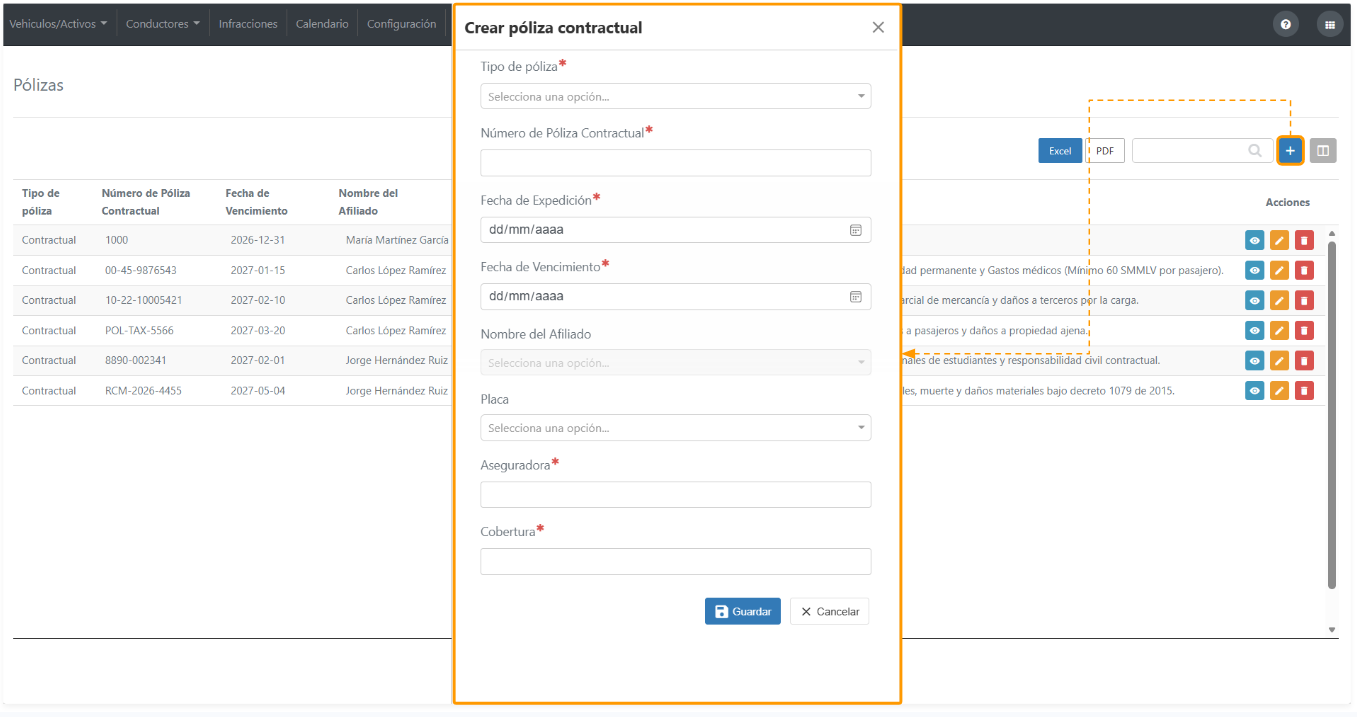
Task: Toggle column visibility button
Action: click(1323, 150)
